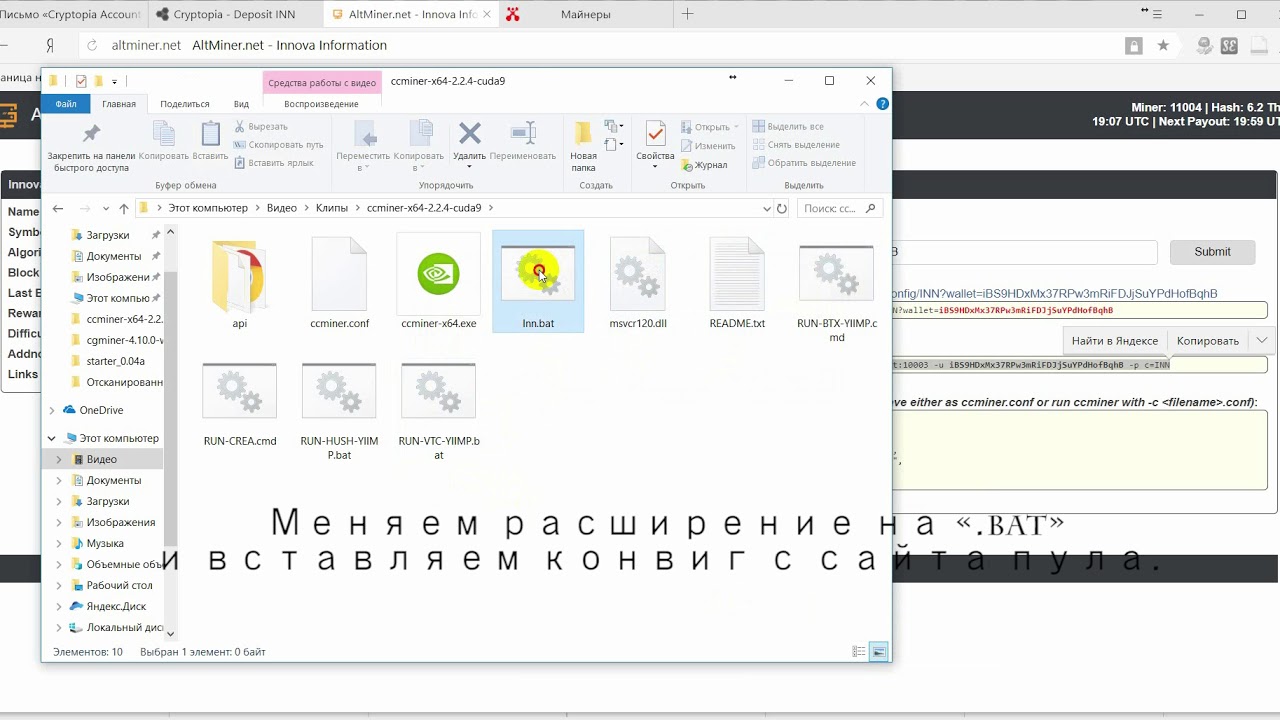The width and height of the screenshot is (1280, 720).
Task: Select the RUN-HUSH-YIIMP.bat file
Action: coord(339,410)
